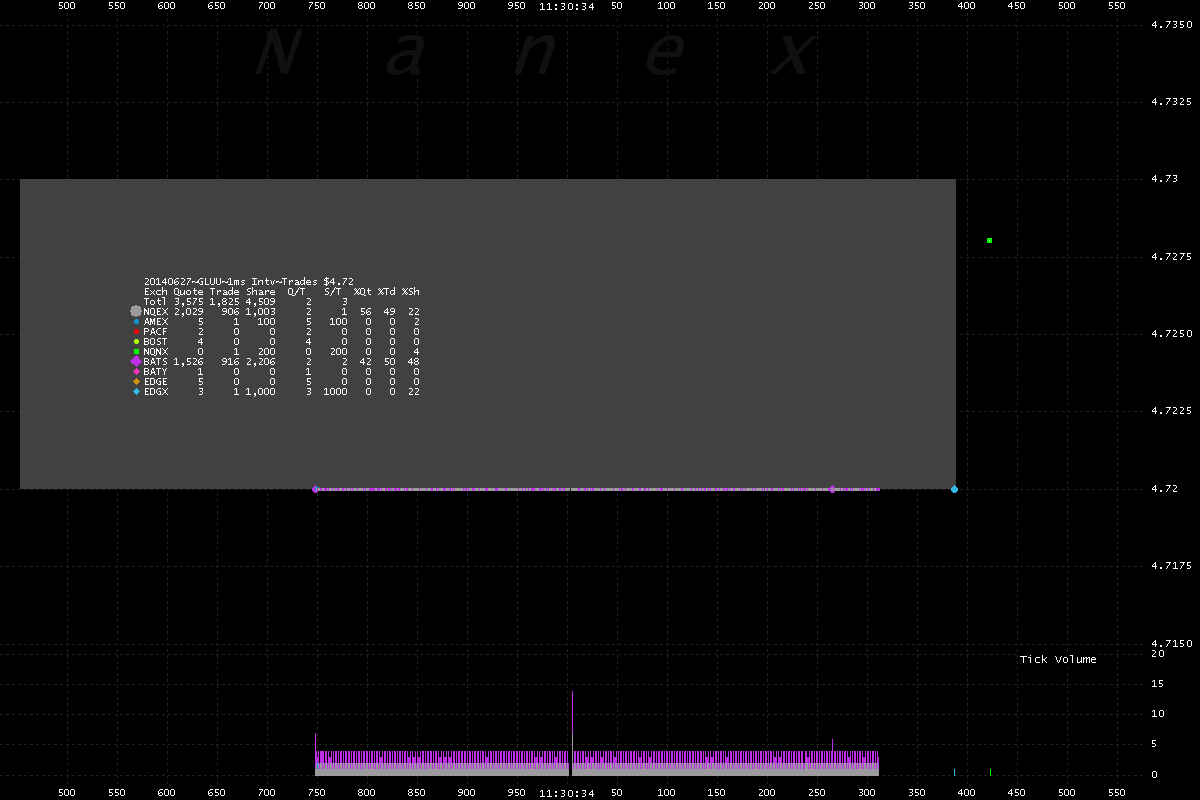This screenshot has height=800, width=1200.
Task: Click the '20' tick volume axis label
Action: point(1158,653)
